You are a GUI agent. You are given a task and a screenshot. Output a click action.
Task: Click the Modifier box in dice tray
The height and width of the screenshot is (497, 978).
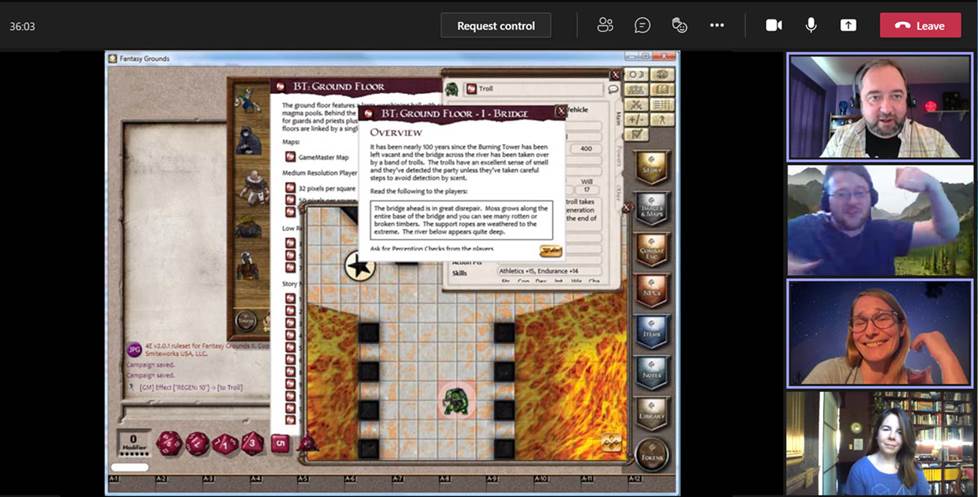pos(133,443)
